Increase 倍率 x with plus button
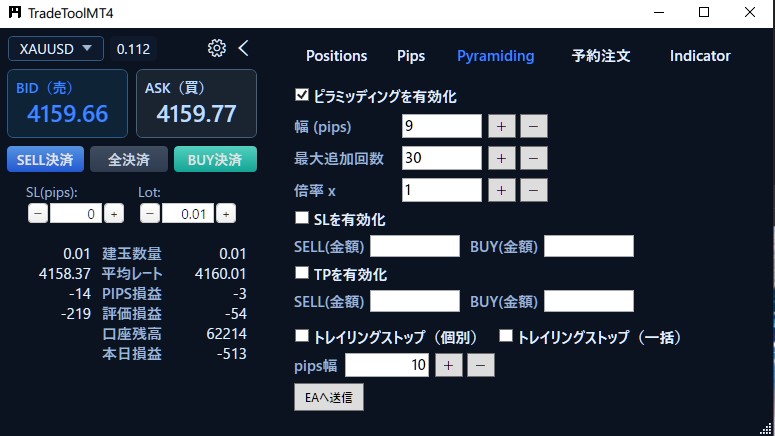The image size is (775, 436). point(501,190)
